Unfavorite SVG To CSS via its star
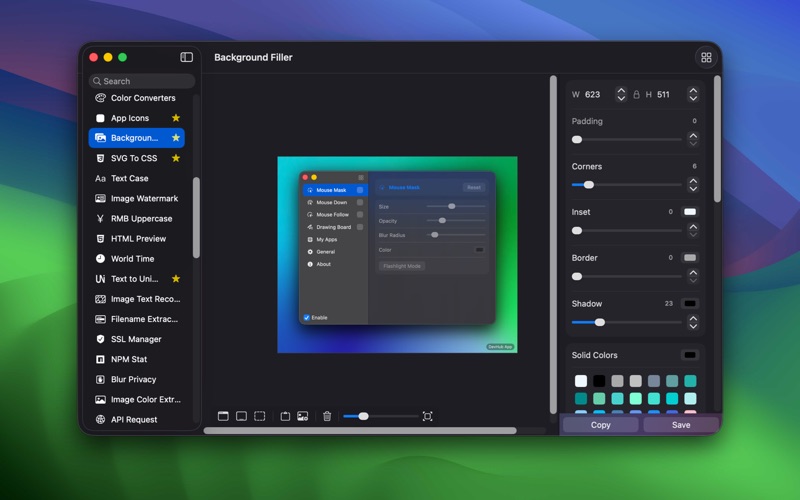The height and width of the screenshot is (500, 800). pos(176,158)
